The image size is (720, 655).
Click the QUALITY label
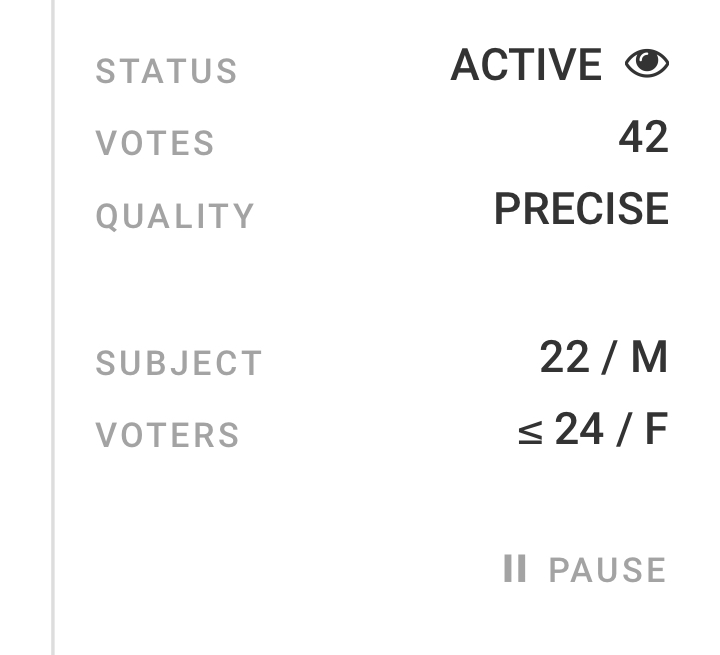point(175,217)
